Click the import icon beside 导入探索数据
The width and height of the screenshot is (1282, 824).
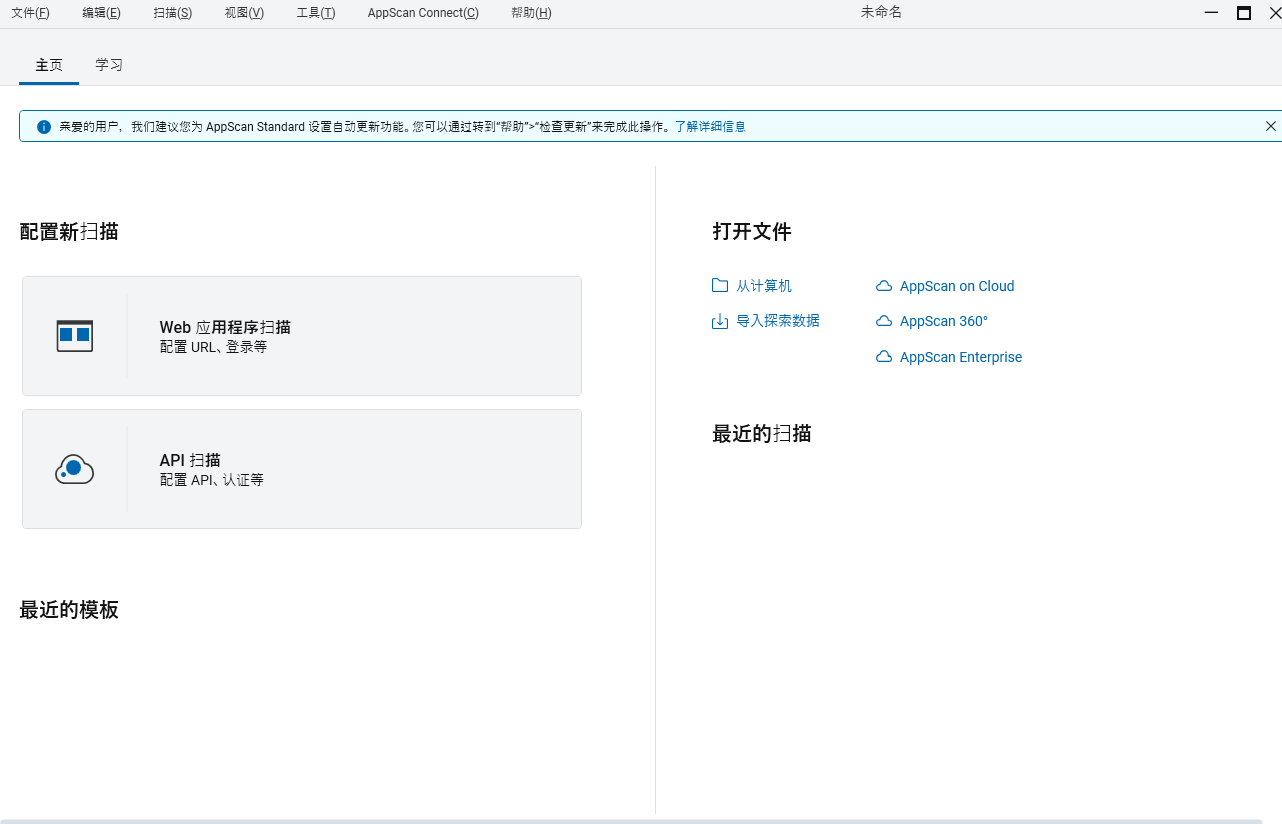[x=720, y=320]
